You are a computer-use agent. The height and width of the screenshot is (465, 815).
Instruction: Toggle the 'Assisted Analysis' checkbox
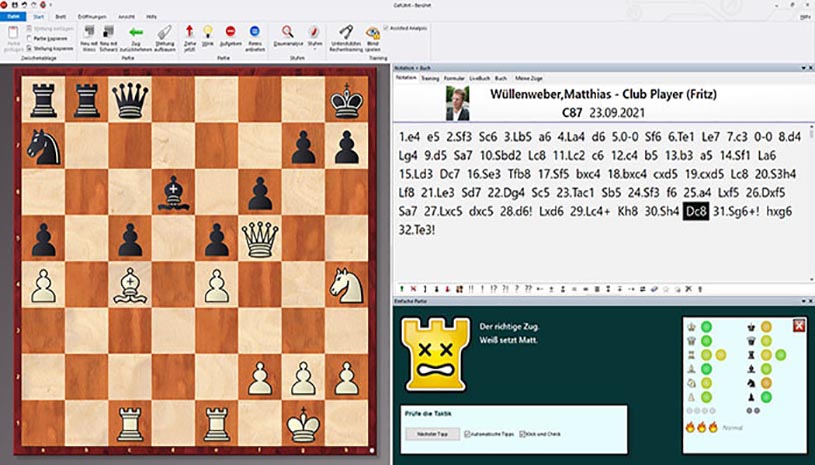click(386, 28)
